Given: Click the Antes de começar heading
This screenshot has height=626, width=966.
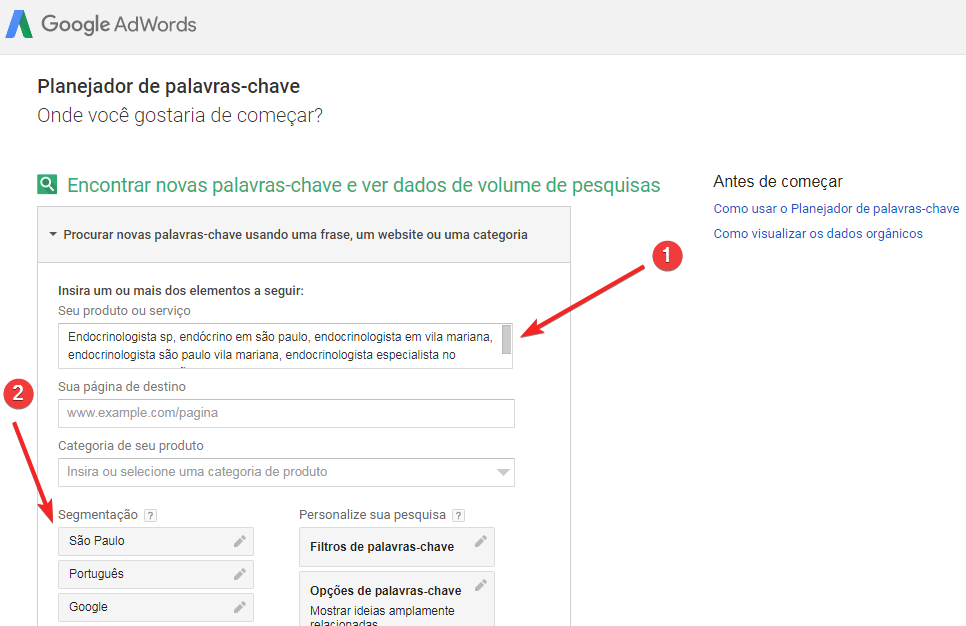Looking at the screenshot, I should point(778,182).
